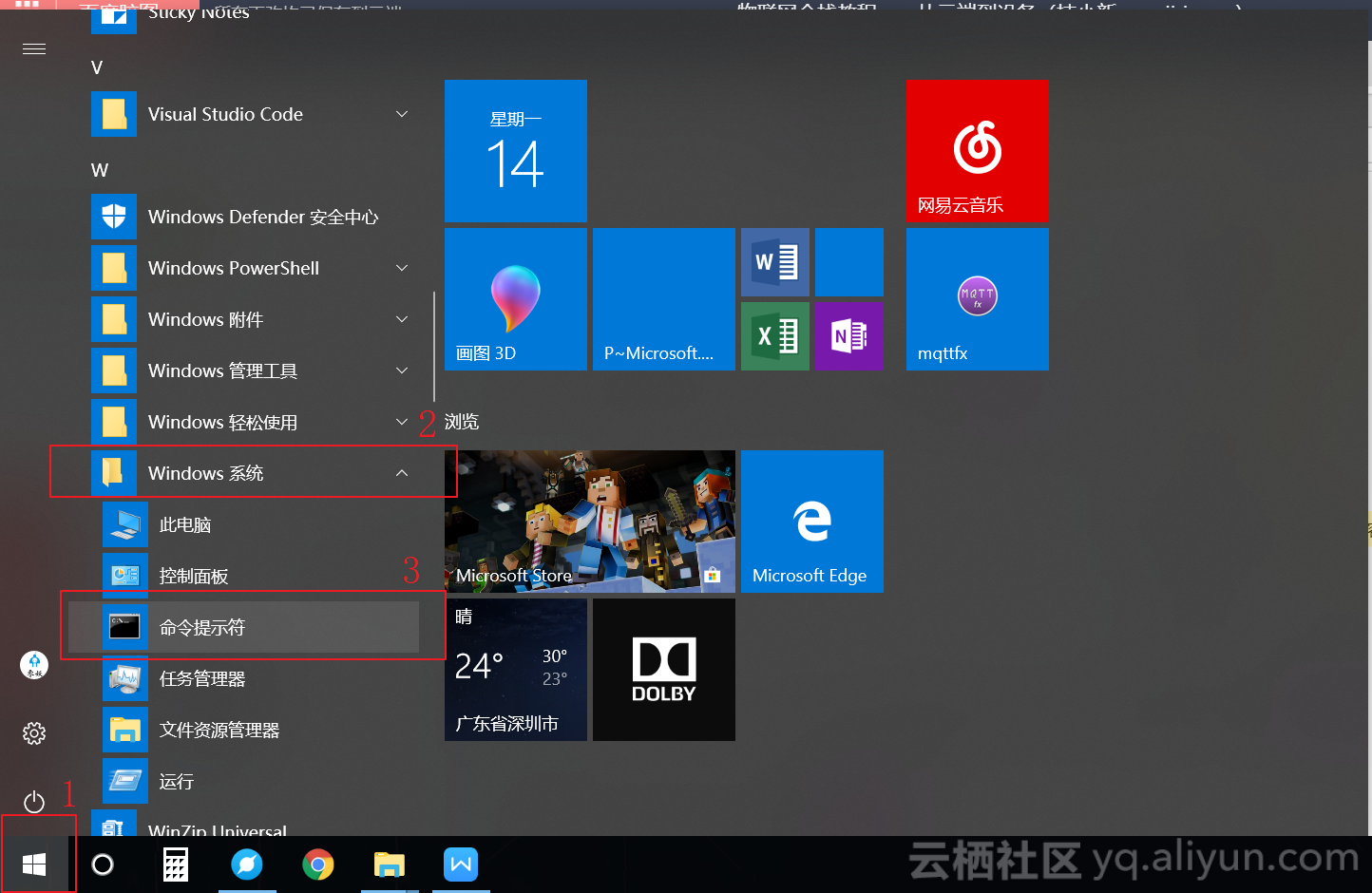The width and height of the screenshot is (1372, 893).
Task: Open OneNote from the tile group
Action: point(848,335)
